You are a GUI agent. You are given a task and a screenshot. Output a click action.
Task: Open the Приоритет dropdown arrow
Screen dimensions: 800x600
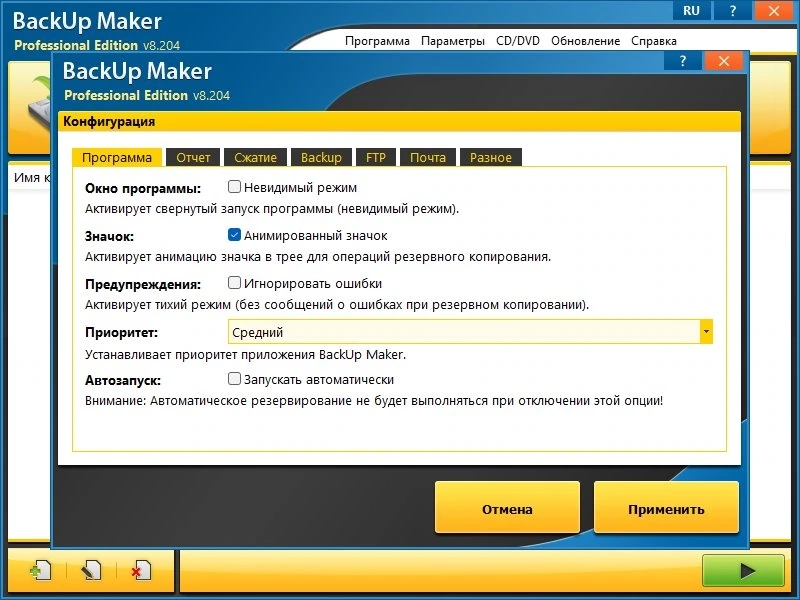tap(706, 332)
